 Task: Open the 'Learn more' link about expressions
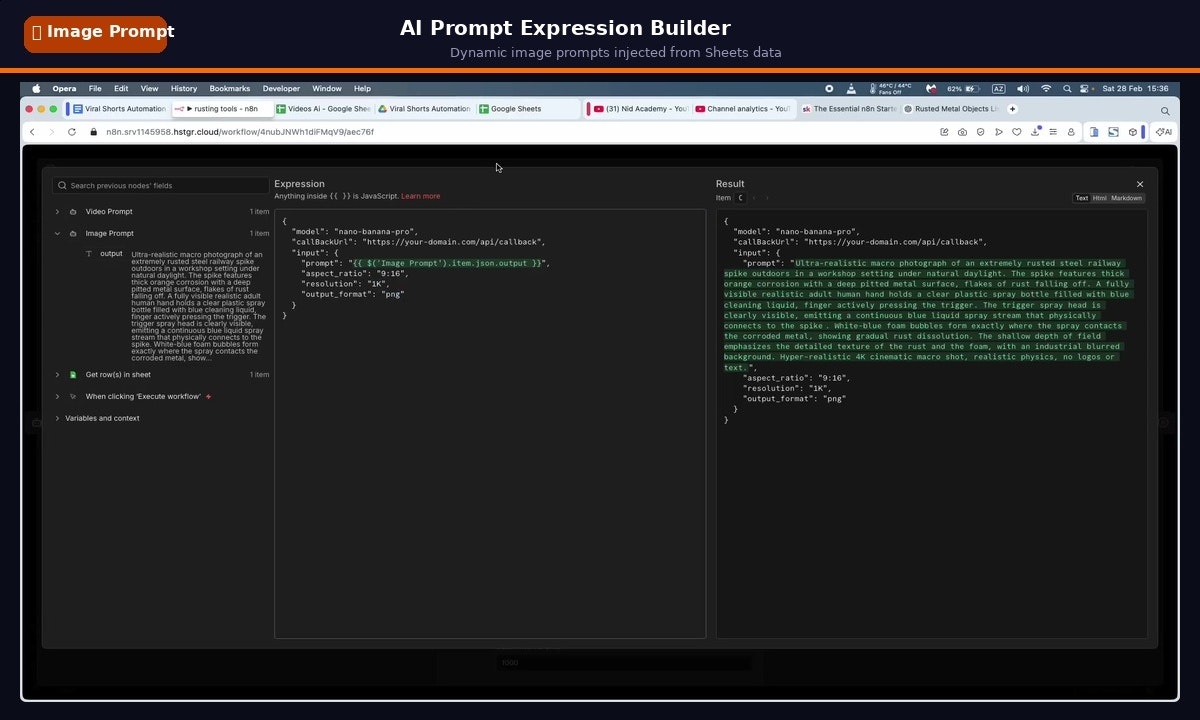(x=420, y=196)
